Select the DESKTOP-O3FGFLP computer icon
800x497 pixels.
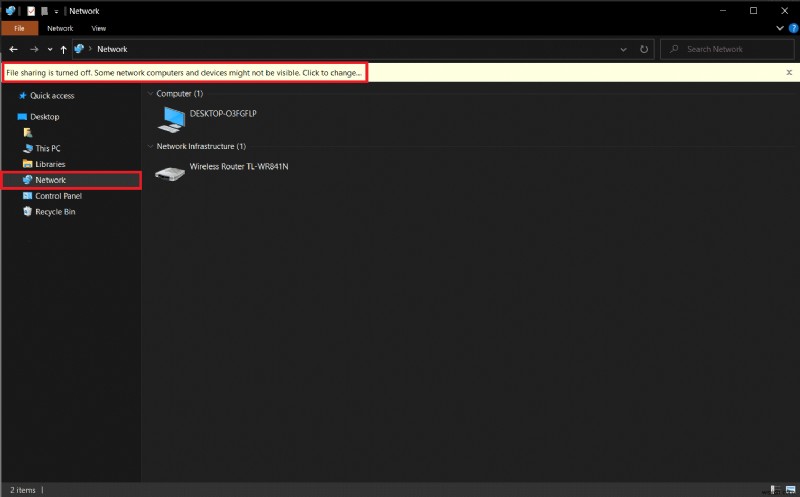click(171, 120)
